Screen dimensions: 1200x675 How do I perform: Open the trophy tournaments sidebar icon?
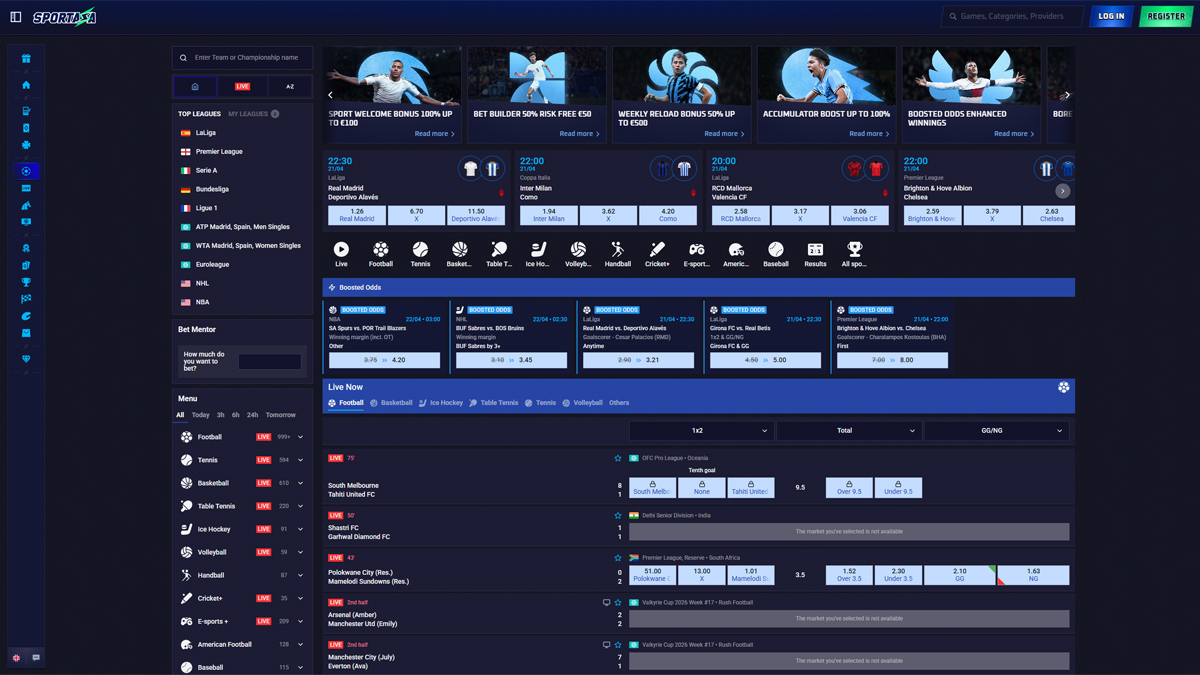pyautogui.click(x=26, y=282)
